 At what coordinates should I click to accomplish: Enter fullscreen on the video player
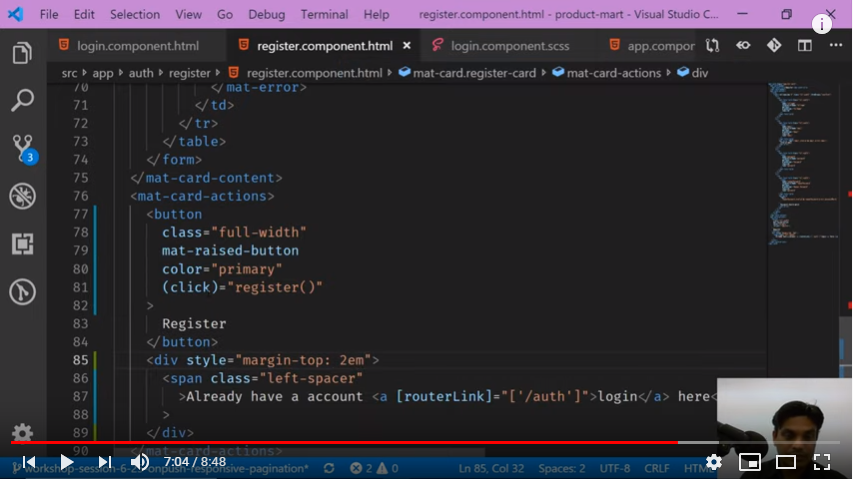822,462
